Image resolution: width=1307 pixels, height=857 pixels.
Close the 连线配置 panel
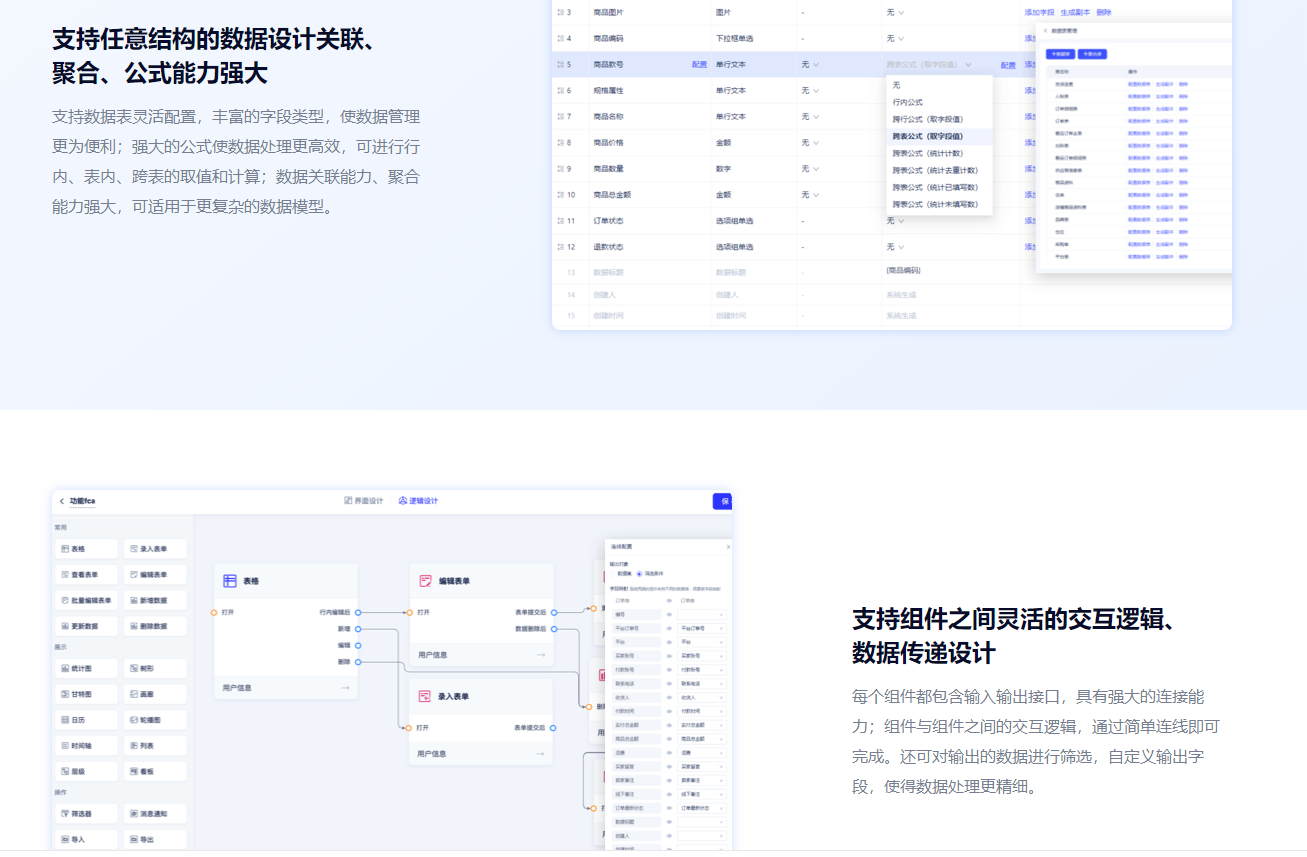coord(728,547)
